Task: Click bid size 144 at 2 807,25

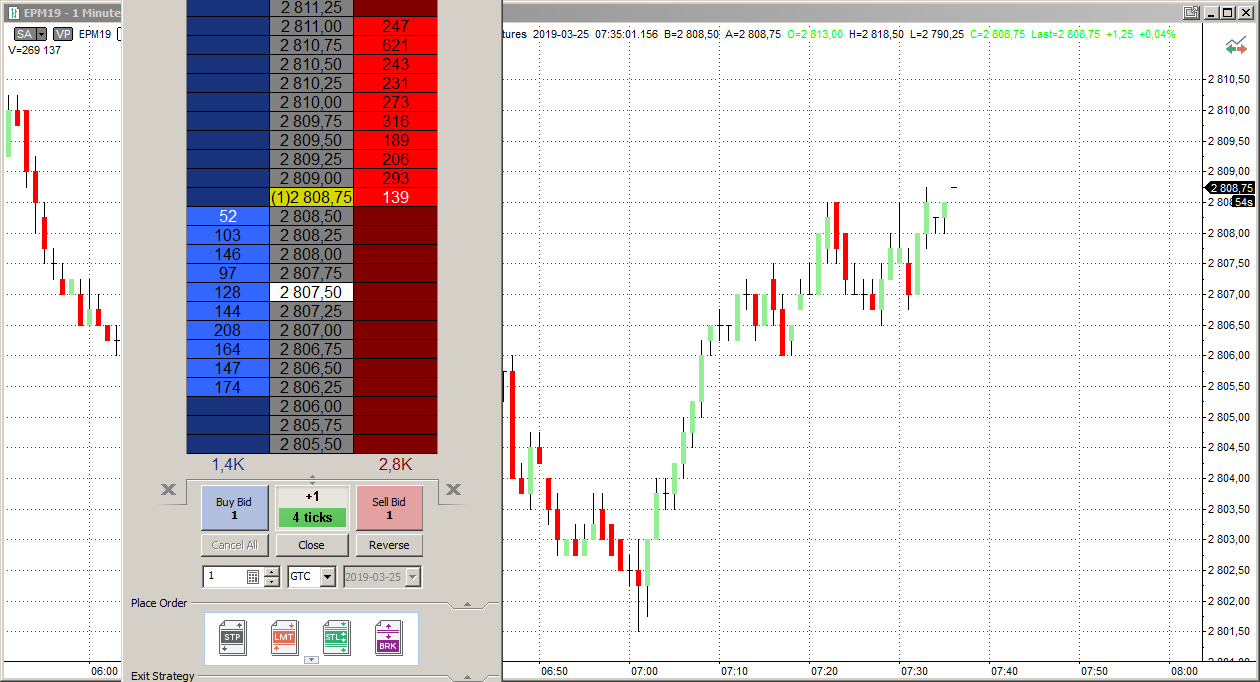Action: (x=228, y=311)
